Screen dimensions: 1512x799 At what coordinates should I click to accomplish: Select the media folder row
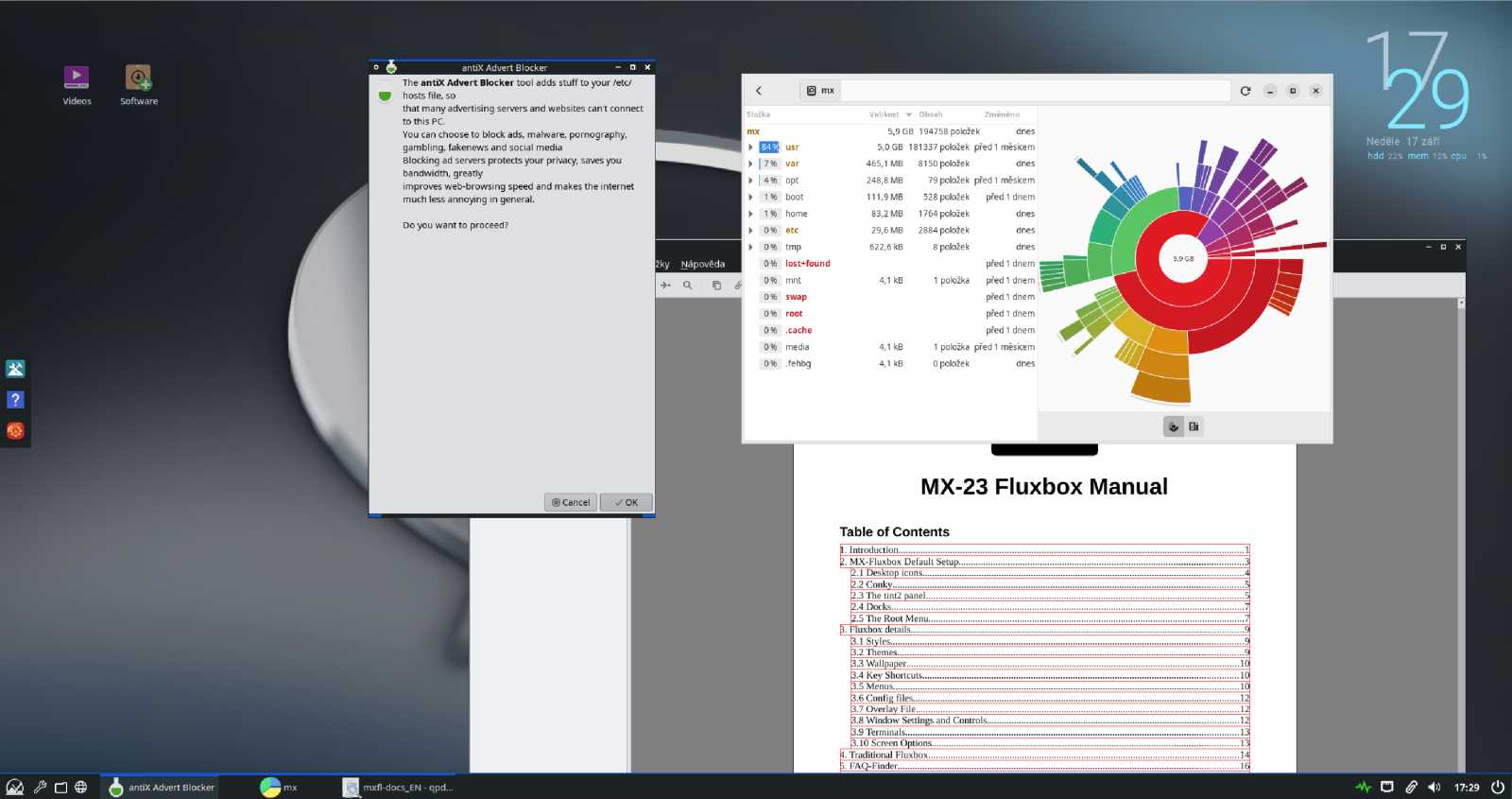pyautogui.click(x=891, y=347)
